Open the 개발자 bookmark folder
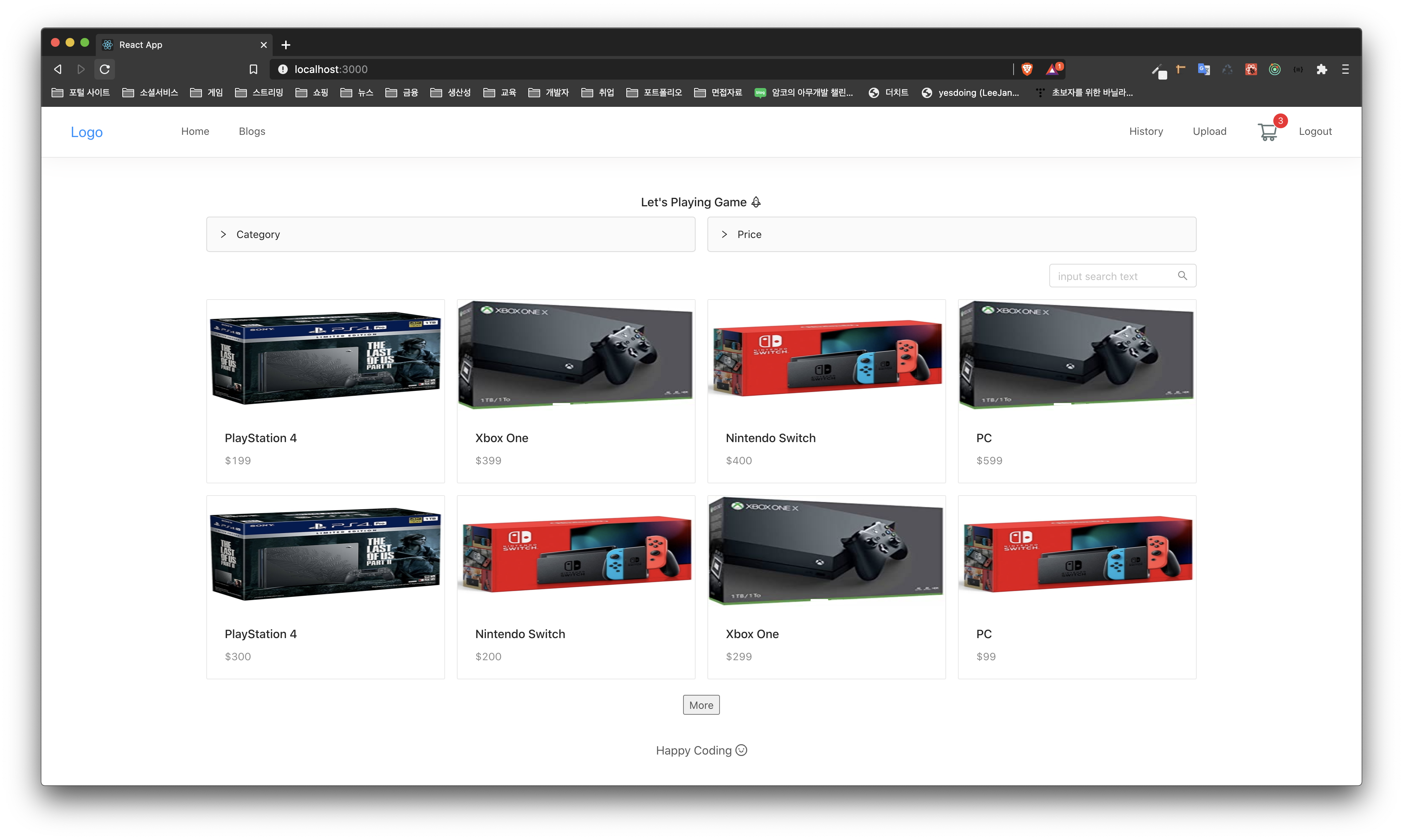The width and height of the screenshot is (1403, 840). pyautogui.click(x=548, y=92)
